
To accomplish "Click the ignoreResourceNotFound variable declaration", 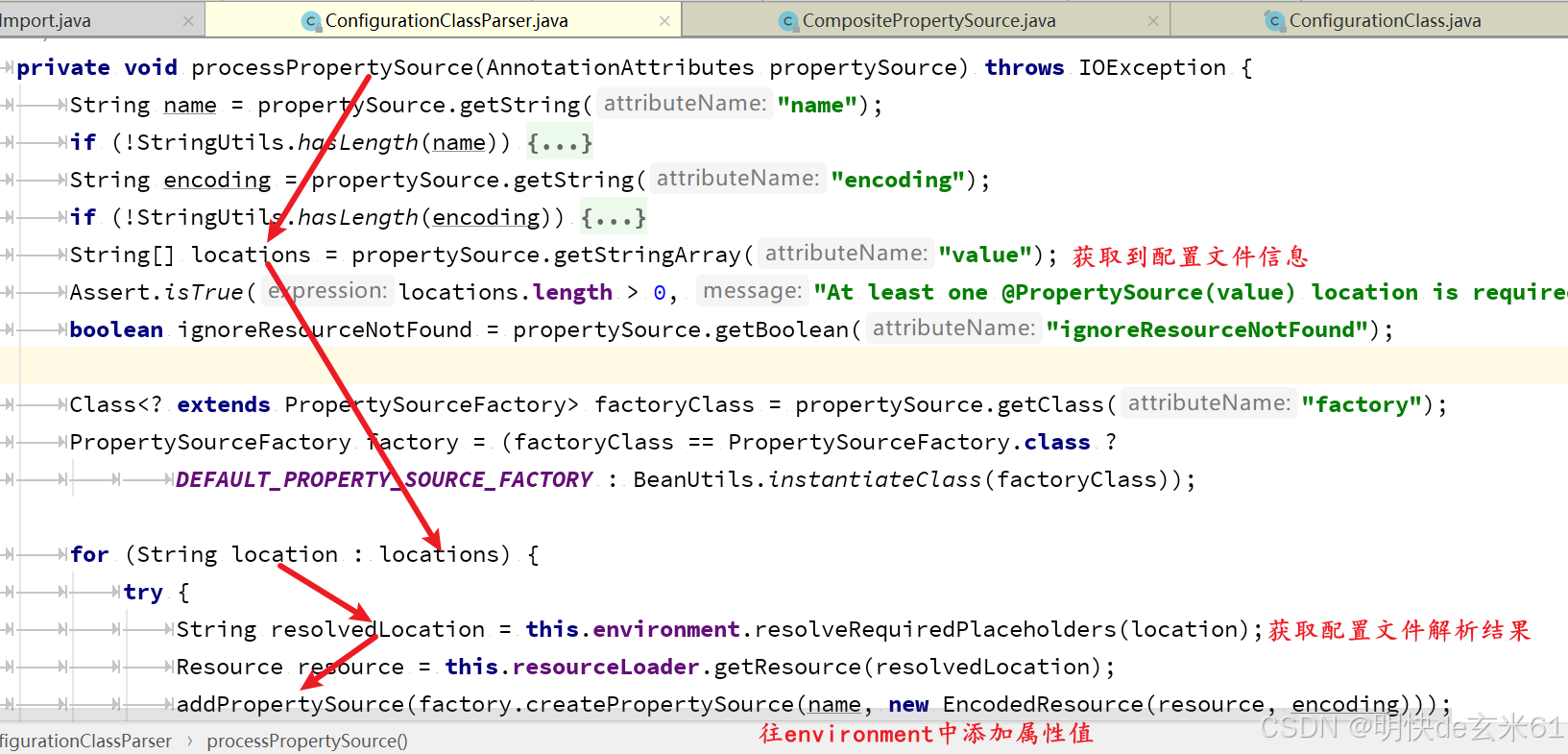I will click(x=325, y=329).
